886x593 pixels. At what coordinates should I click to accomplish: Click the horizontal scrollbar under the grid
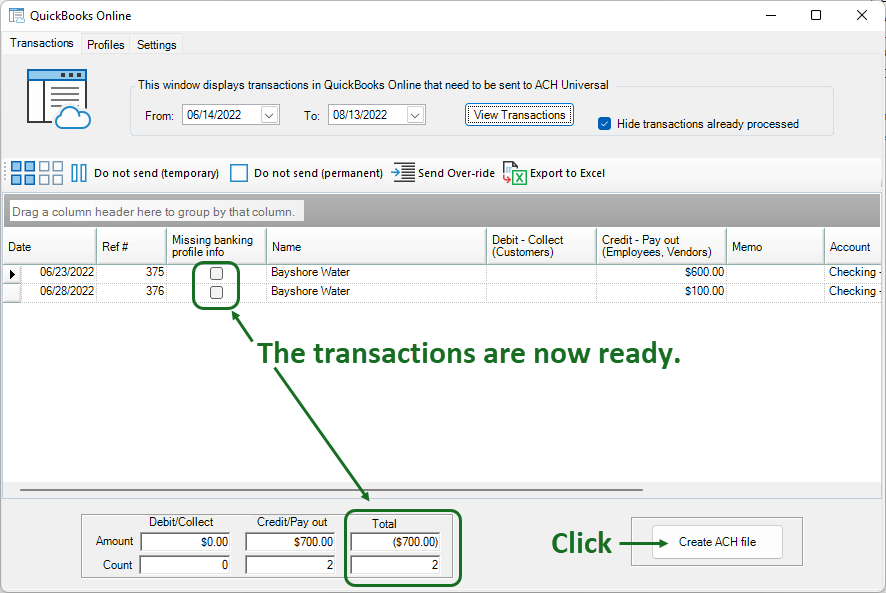pyautogui.click(x=331, y=490)
